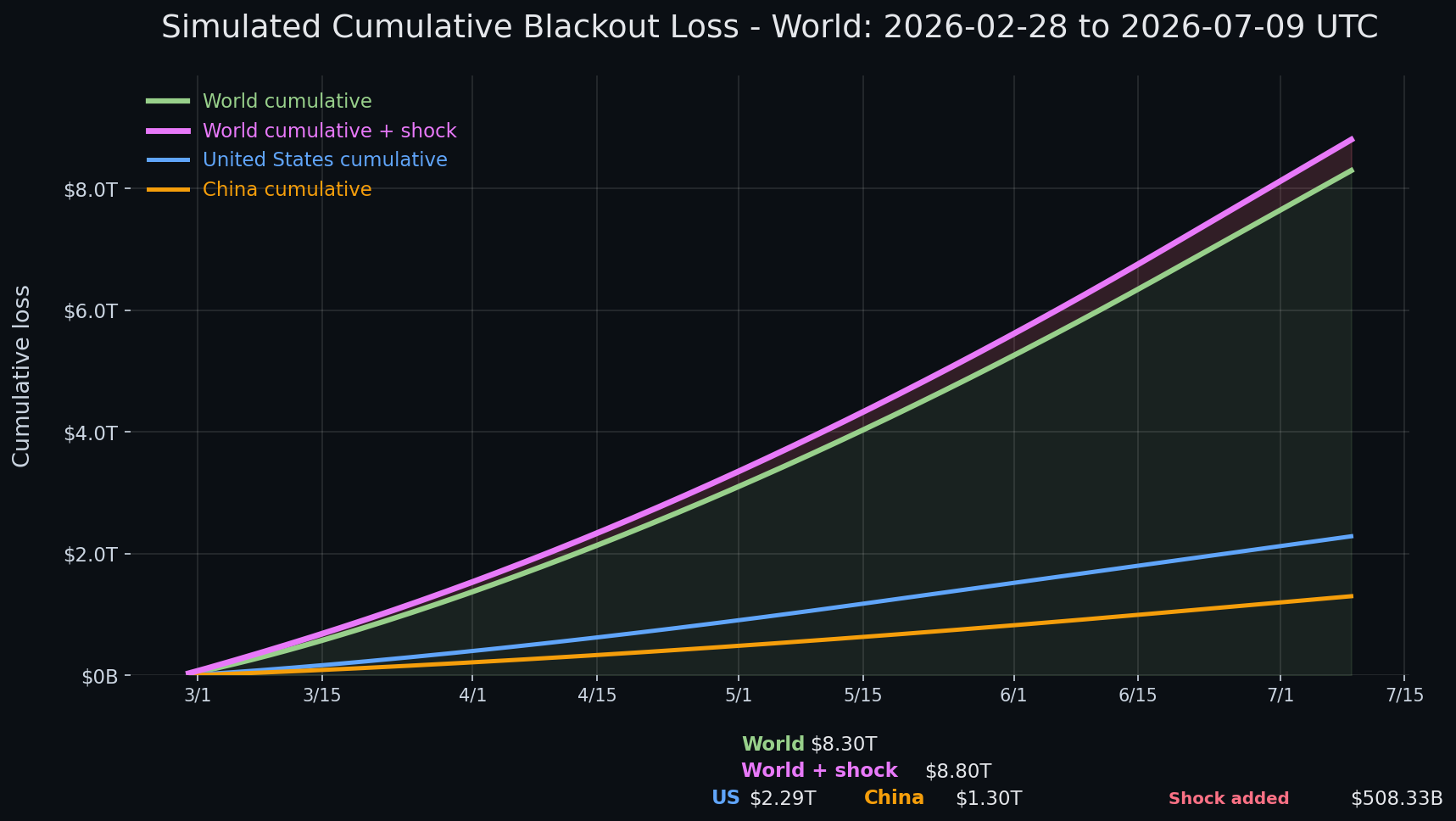Click the 7/15 x-axis date label

[1404, 695]
